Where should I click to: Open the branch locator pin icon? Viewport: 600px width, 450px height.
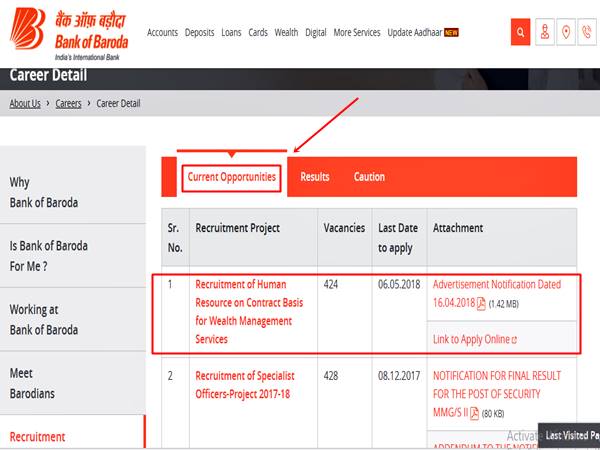(x=566, y=32)
